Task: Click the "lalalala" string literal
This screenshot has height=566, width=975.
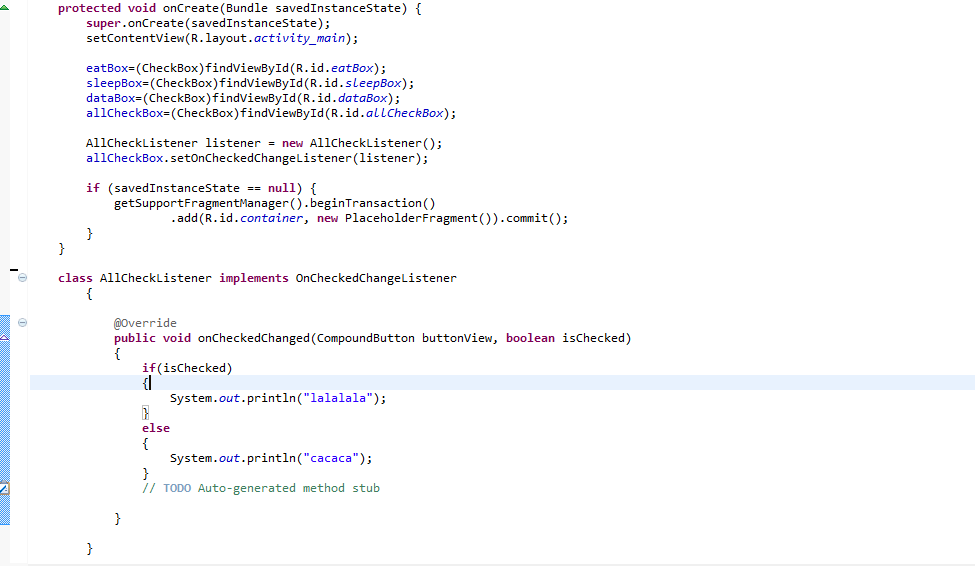Action: [338, 398]
